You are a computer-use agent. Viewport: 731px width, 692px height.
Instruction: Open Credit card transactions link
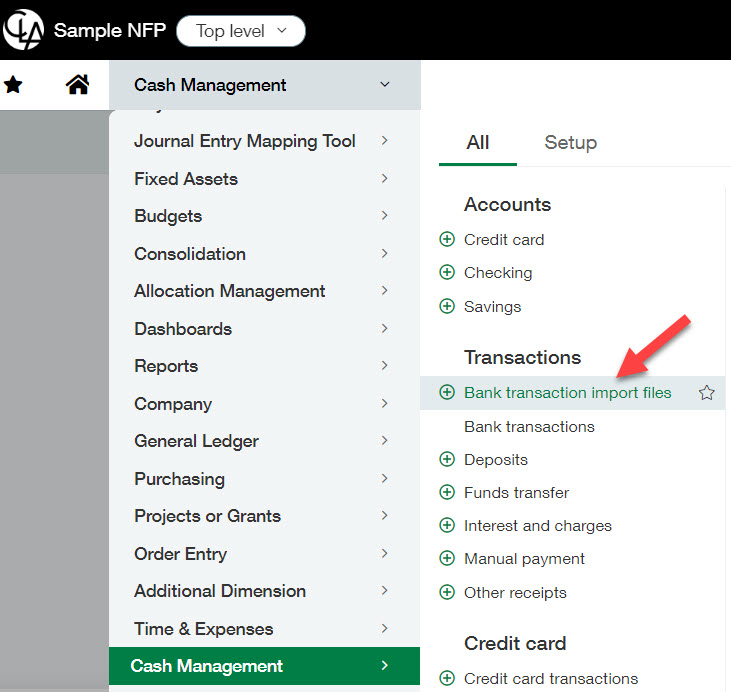click(550, 679)
